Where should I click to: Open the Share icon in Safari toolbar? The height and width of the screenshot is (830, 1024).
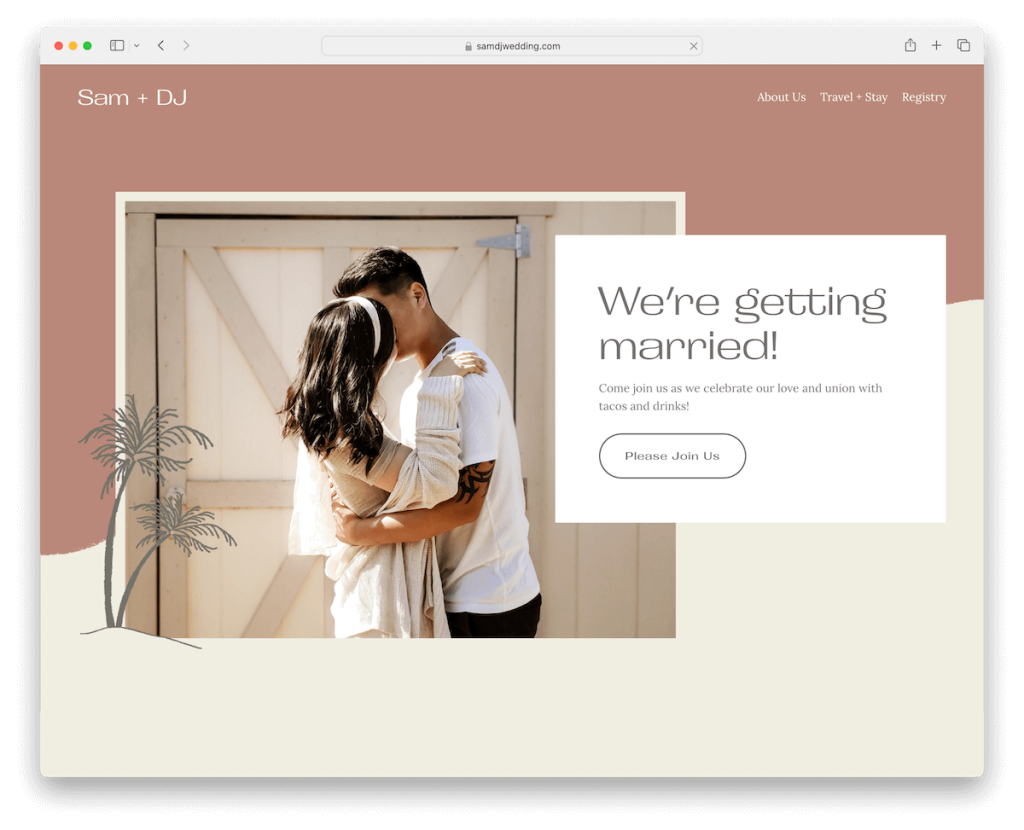click(910, 45)
